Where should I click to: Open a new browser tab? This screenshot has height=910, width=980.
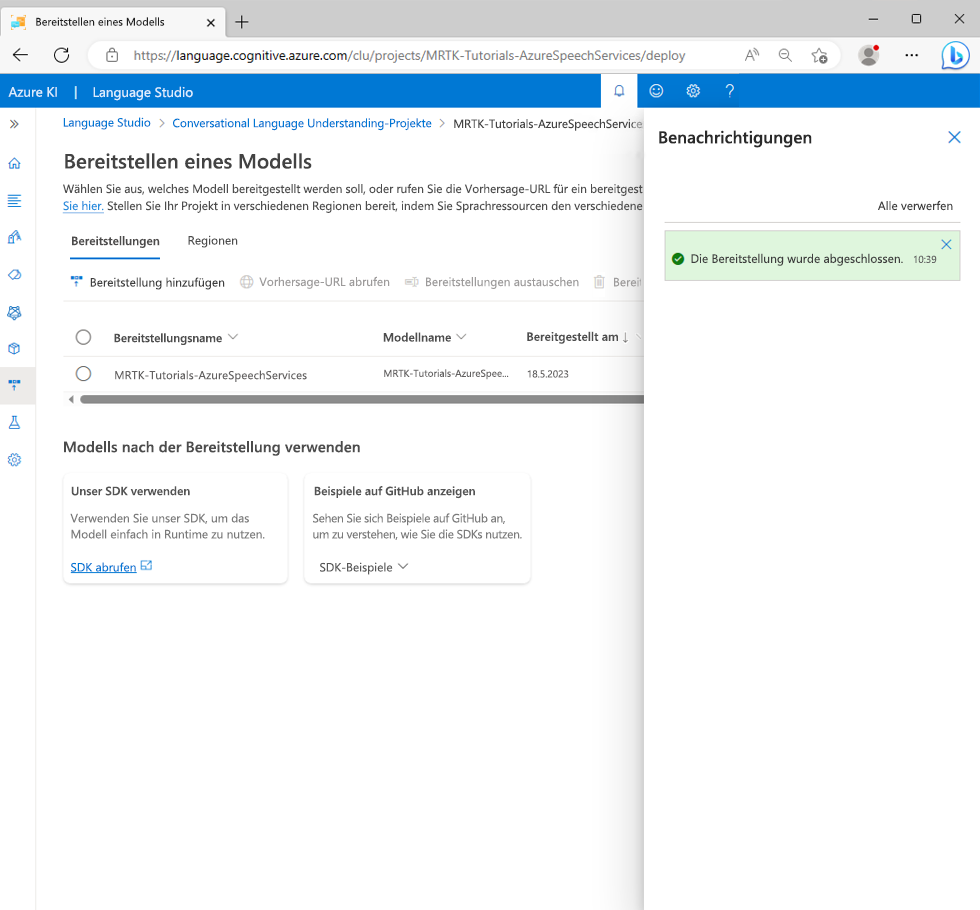pos(242,22)
